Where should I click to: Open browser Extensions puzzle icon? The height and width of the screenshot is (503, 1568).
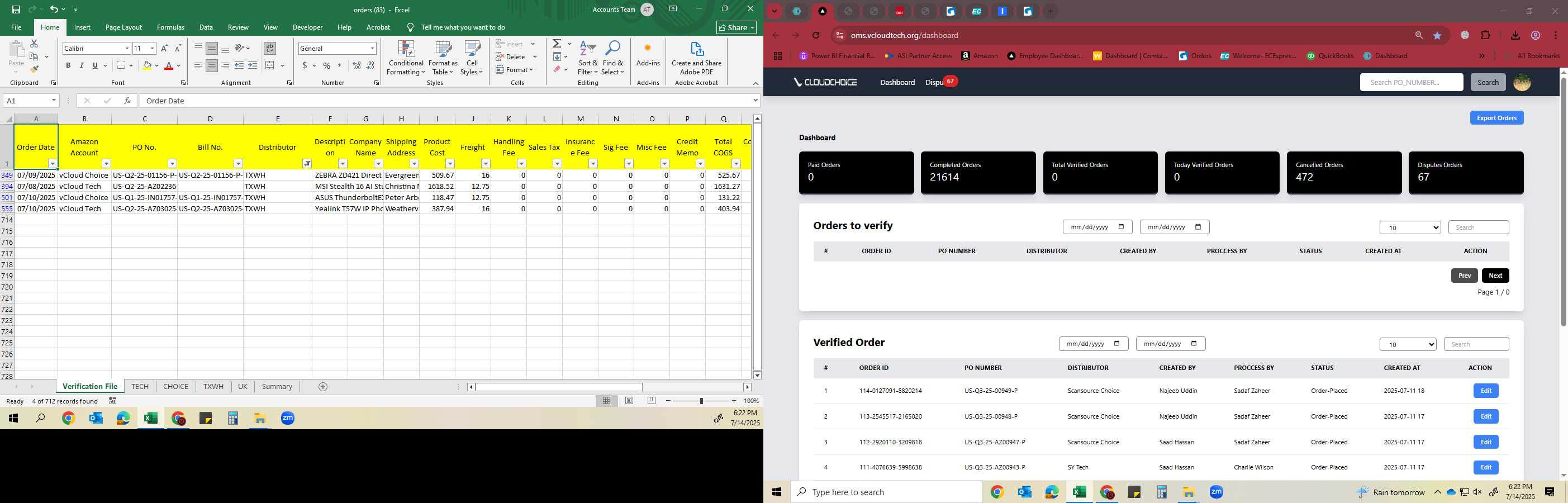tap(1485, 35)
